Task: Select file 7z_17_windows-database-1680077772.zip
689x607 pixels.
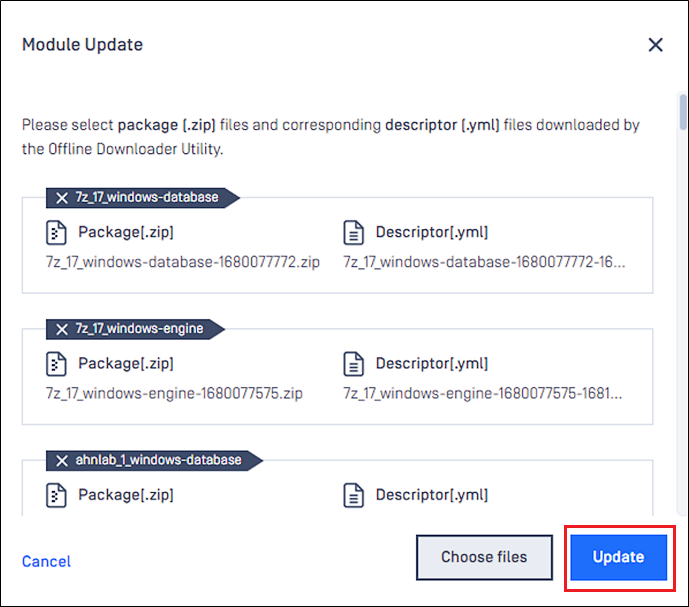Action: click(183, 262)
